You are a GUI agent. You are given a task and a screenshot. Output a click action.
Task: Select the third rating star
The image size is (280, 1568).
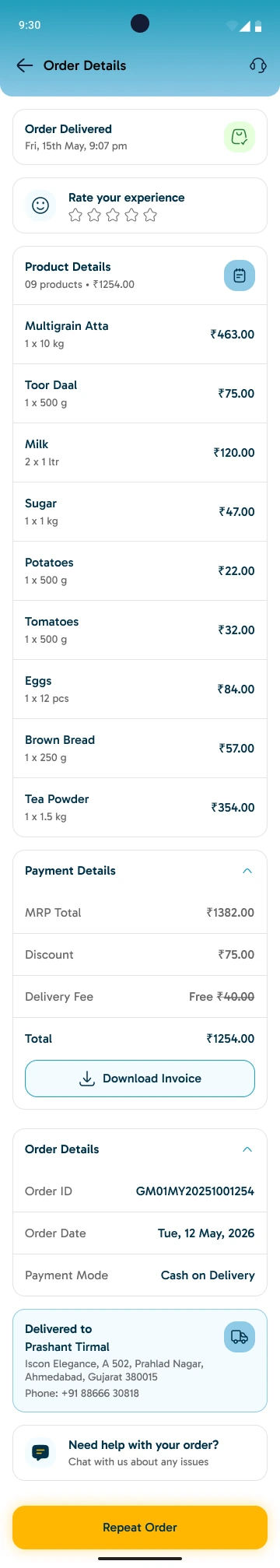[x=113, y=215]
